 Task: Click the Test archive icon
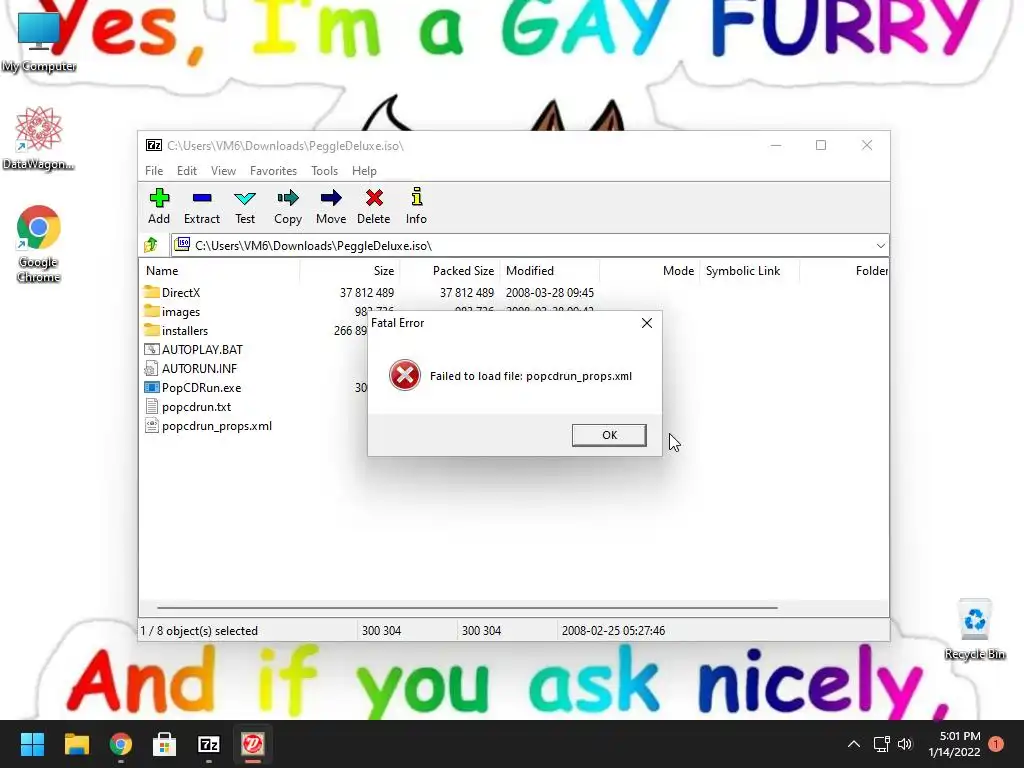click(x=245, y=206)
